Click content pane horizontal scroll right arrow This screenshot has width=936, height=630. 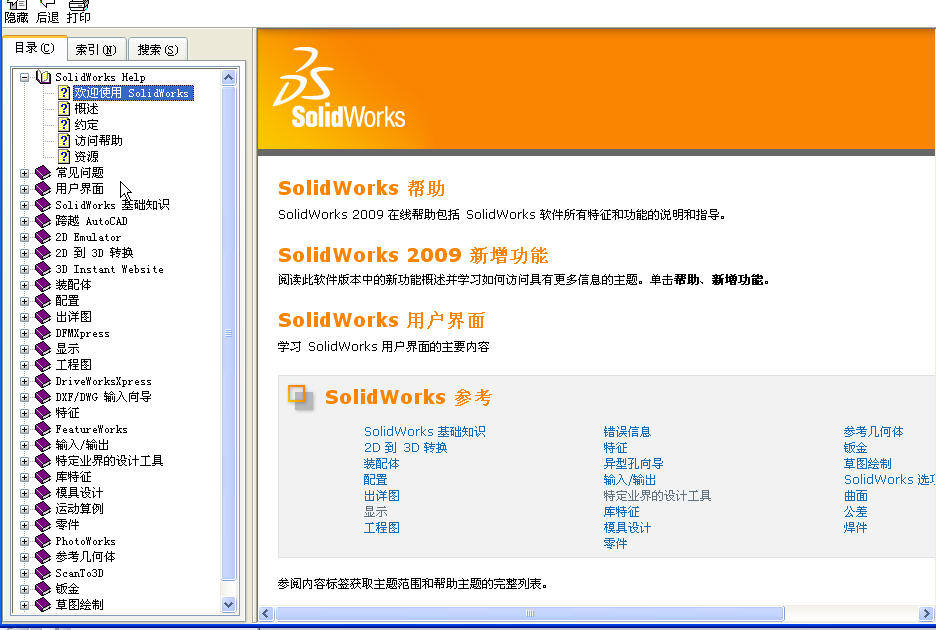(926, 613)
